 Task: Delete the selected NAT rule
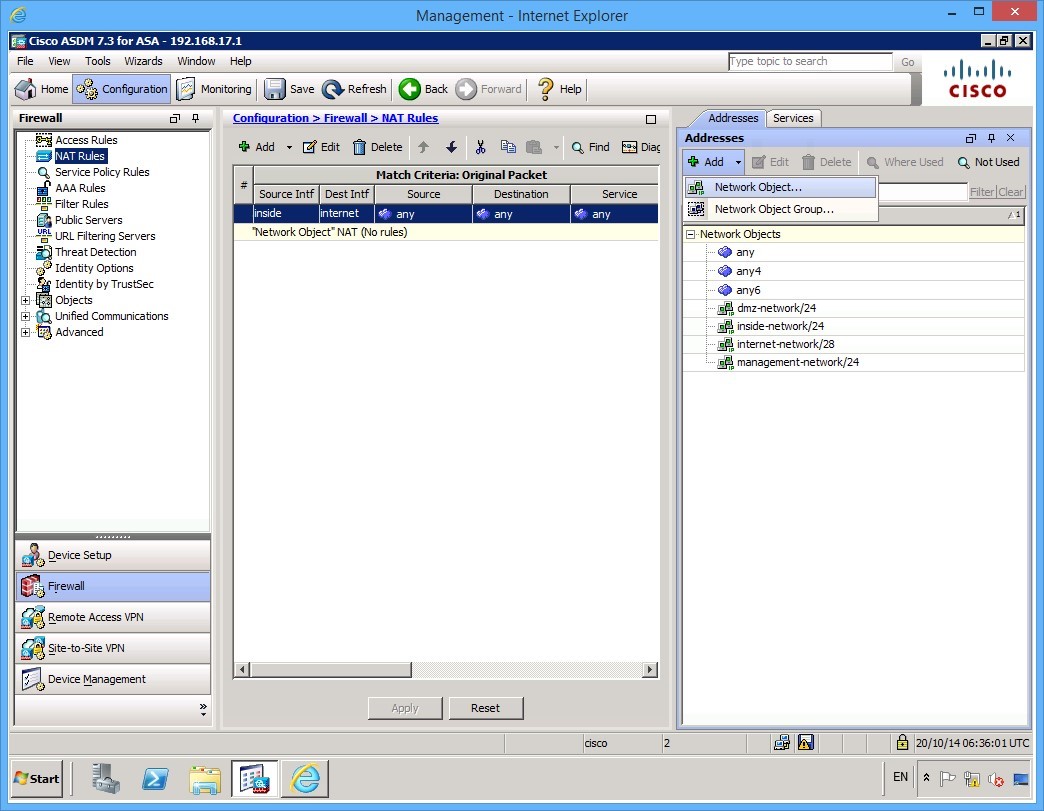(x=377, y=146)
